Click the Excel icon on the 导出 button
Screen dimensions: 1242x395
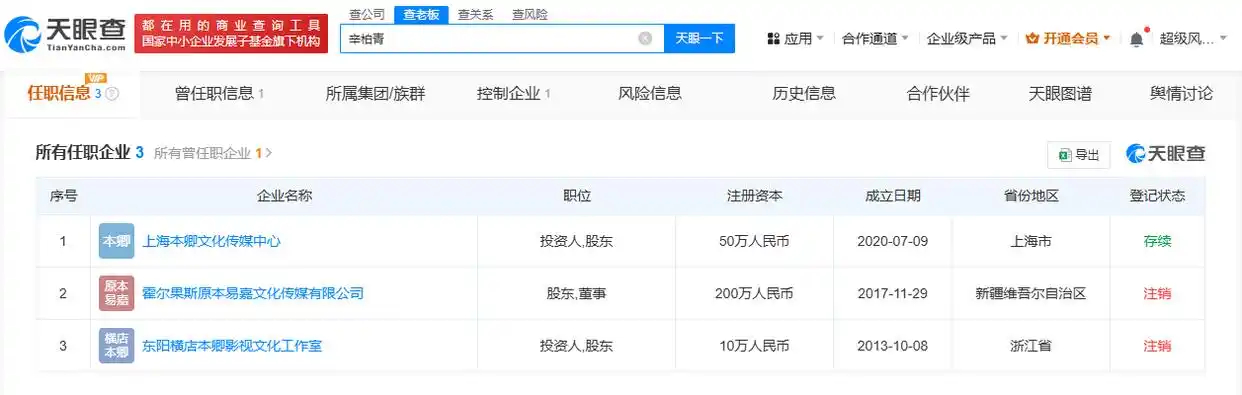[x=1065, y=155]
